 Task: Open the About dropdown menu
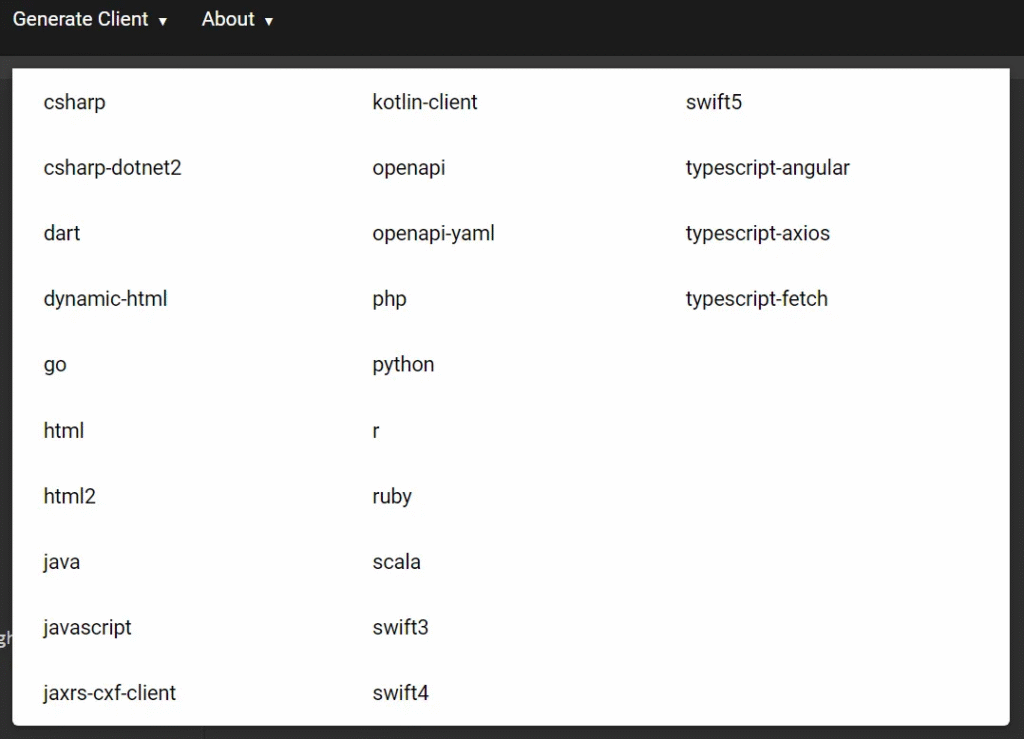click(237, 20)
